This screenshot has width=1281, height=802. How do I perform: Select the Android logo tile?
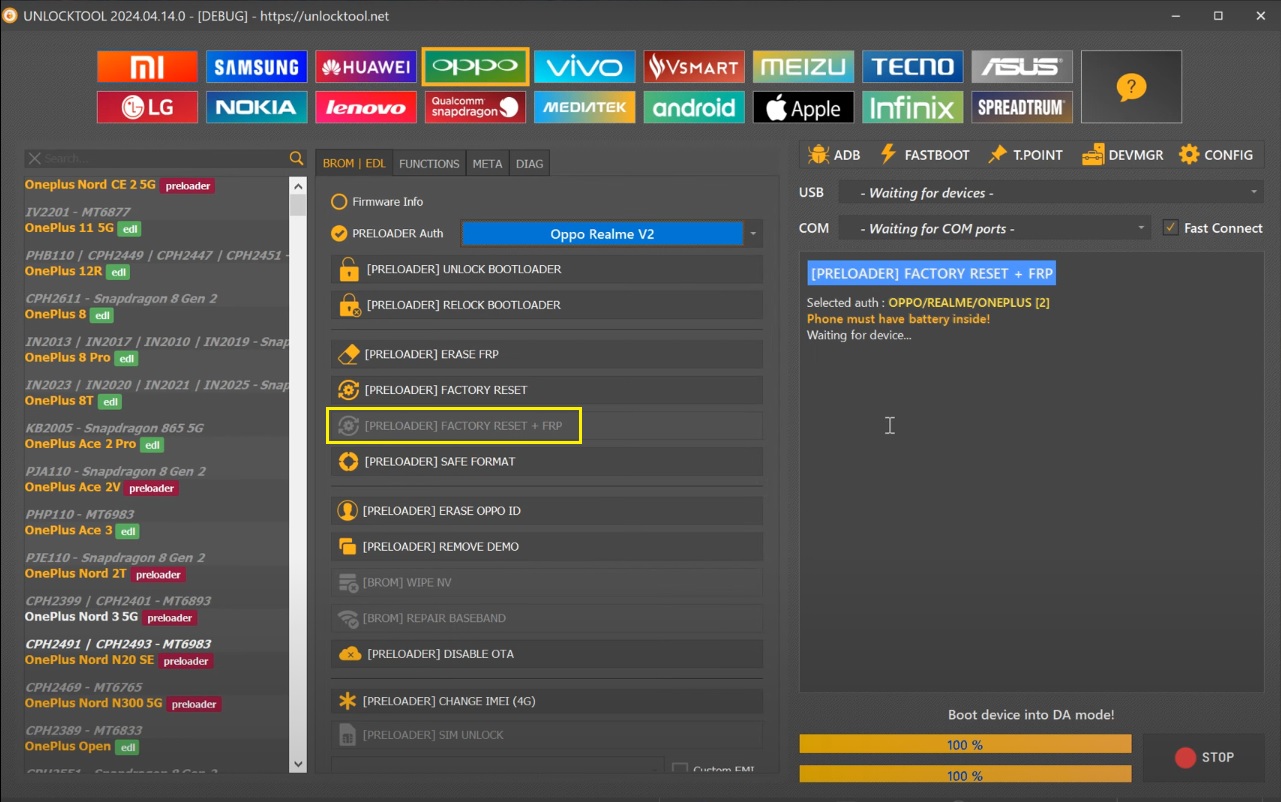click(x=694, y=107)
